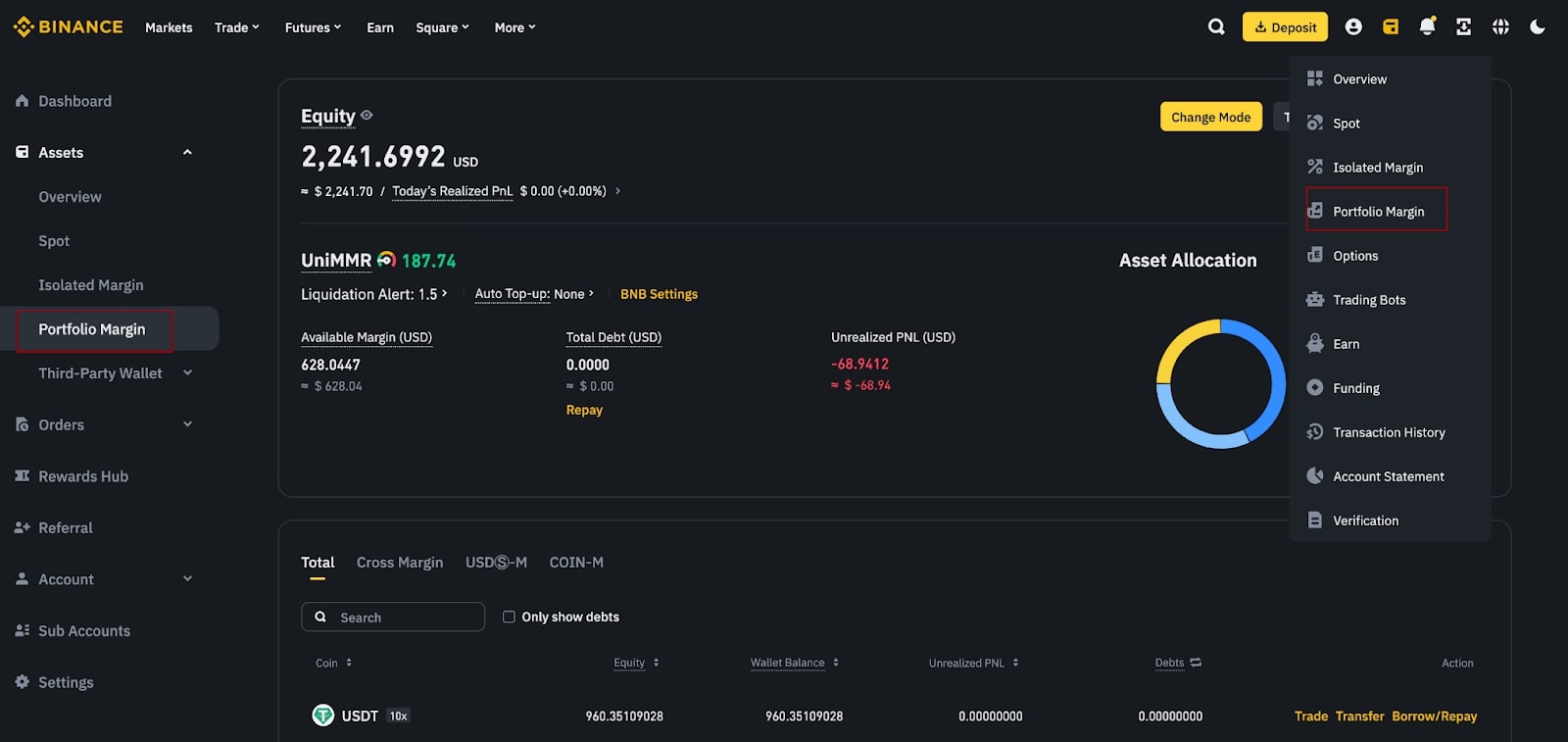
Task: Open Today's Realized PnL details arrow
Action: 617,191
